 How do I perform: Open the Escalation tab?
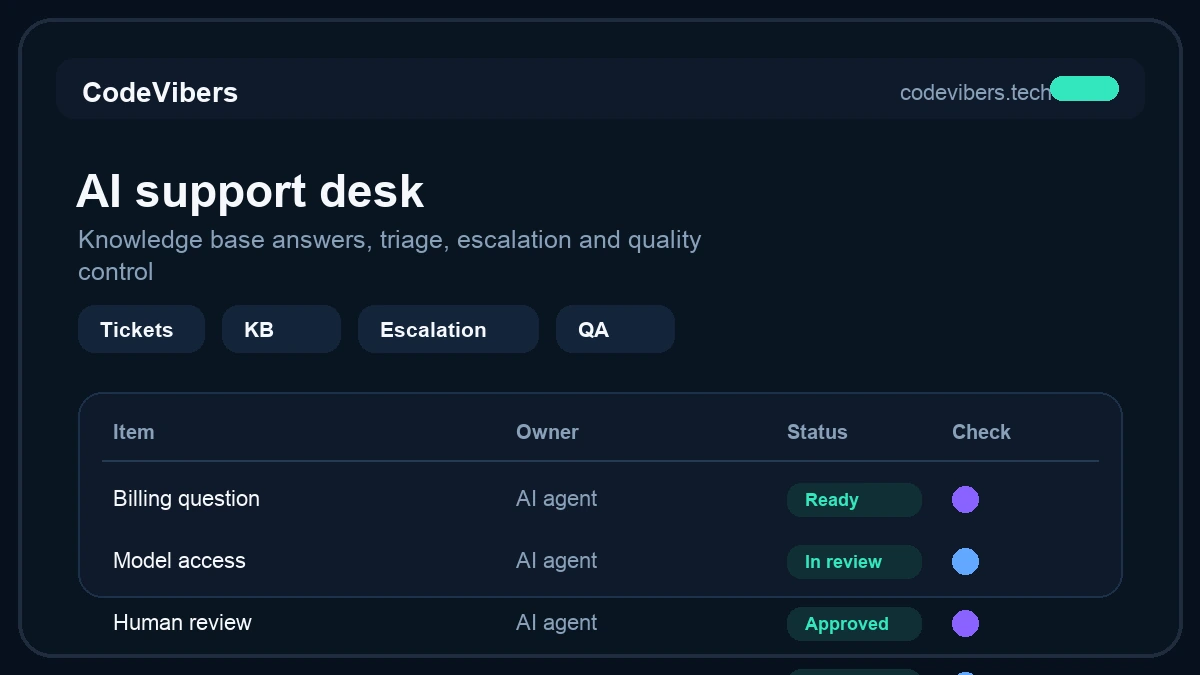(448, 329)
